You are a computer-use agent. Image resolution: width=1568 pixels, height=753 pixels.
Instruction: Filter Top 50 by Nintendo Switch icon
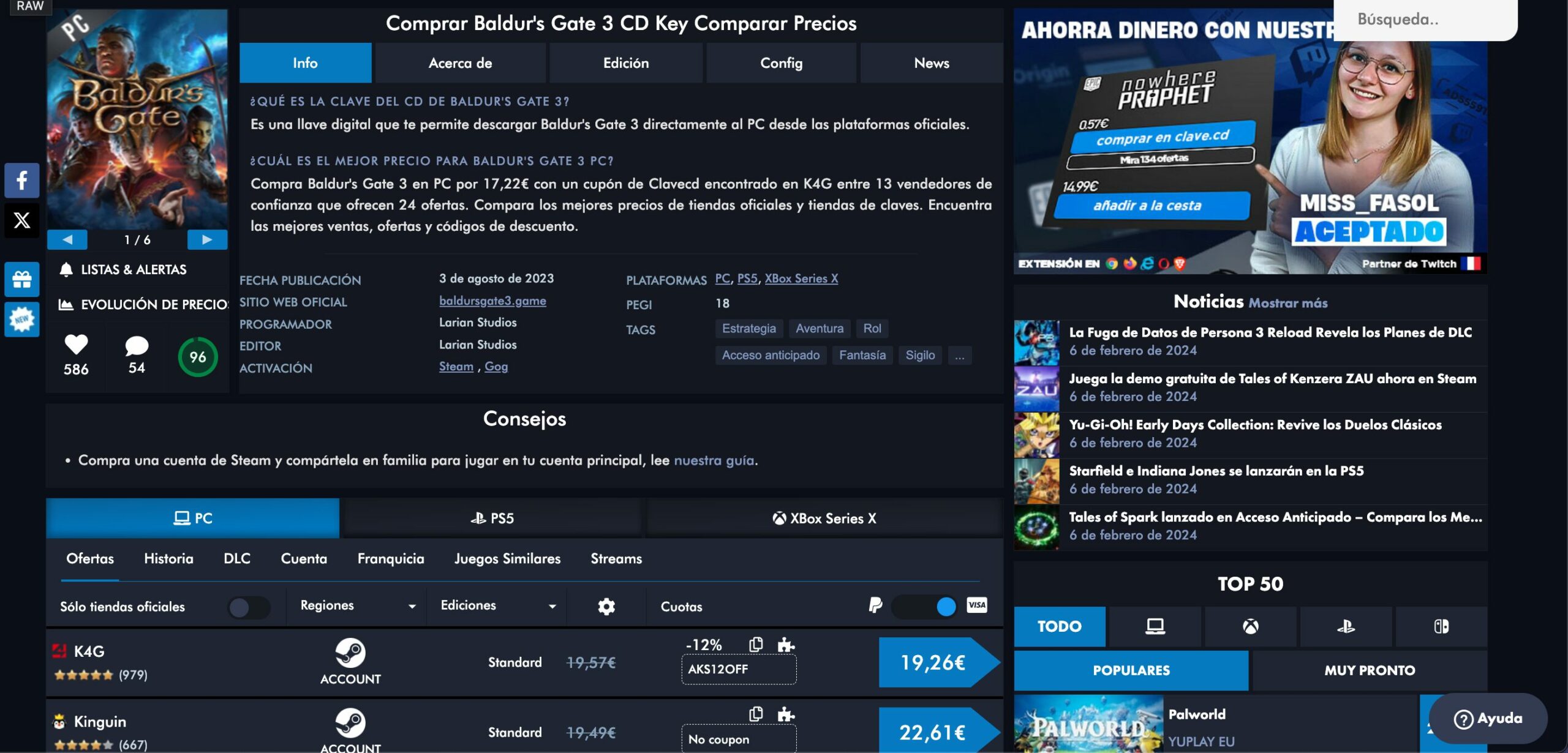point(1441,626)
